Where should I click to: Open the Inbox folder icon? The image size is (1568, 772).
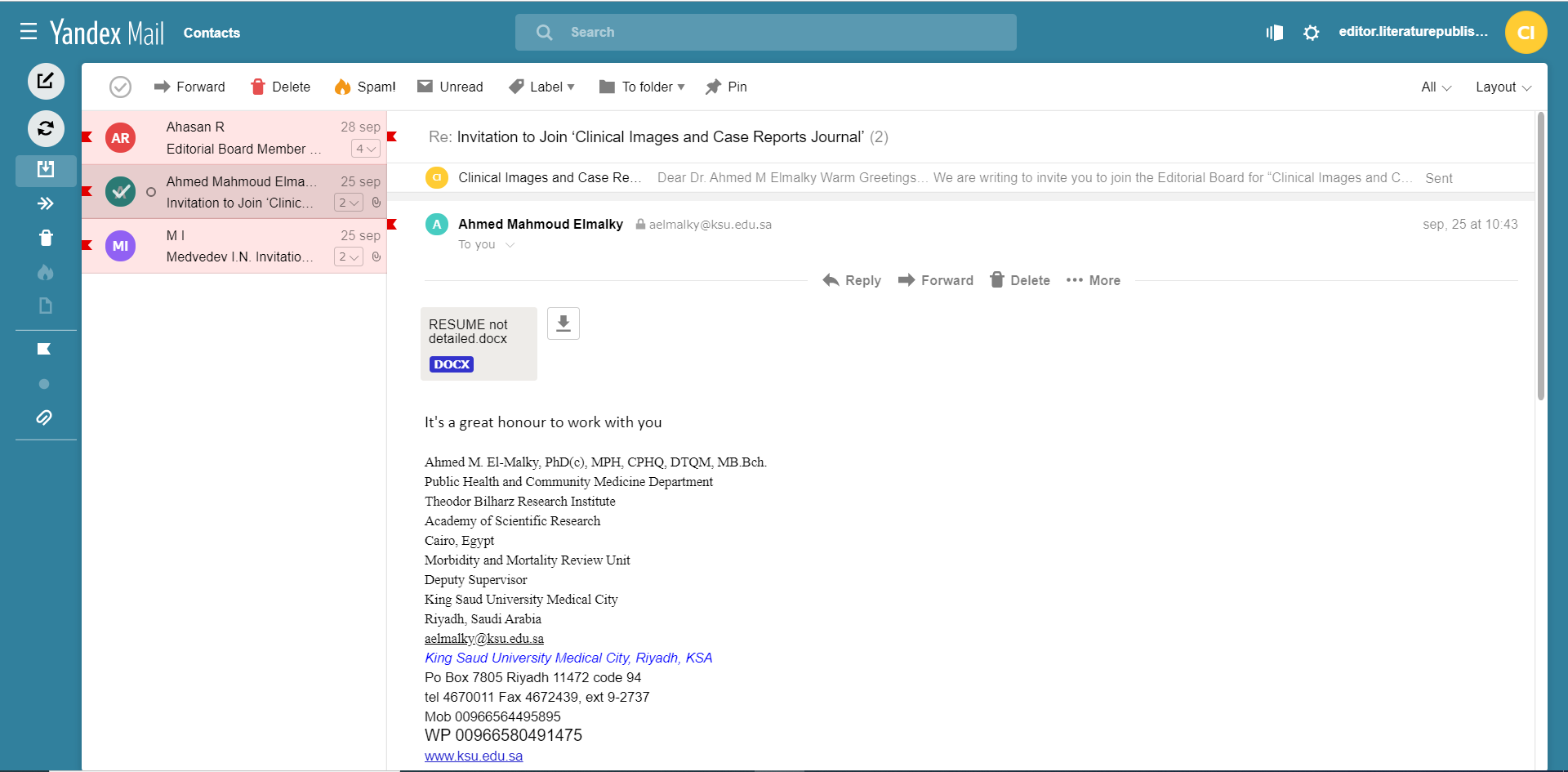tap(46, 170)
